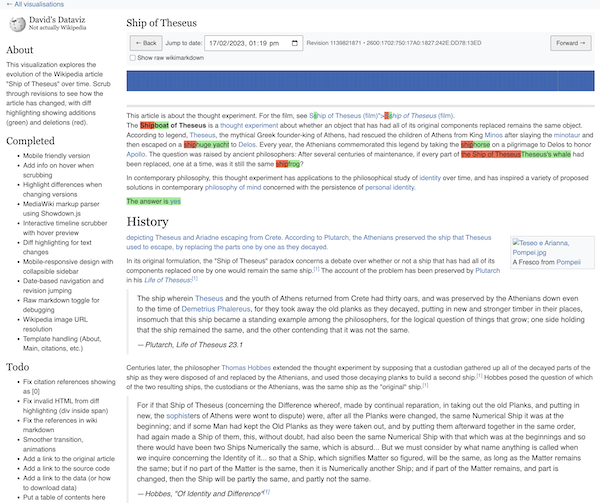Viewport: 600px width, 503px height.
Task: Follow the minotaur link
Action: (567, 135)
